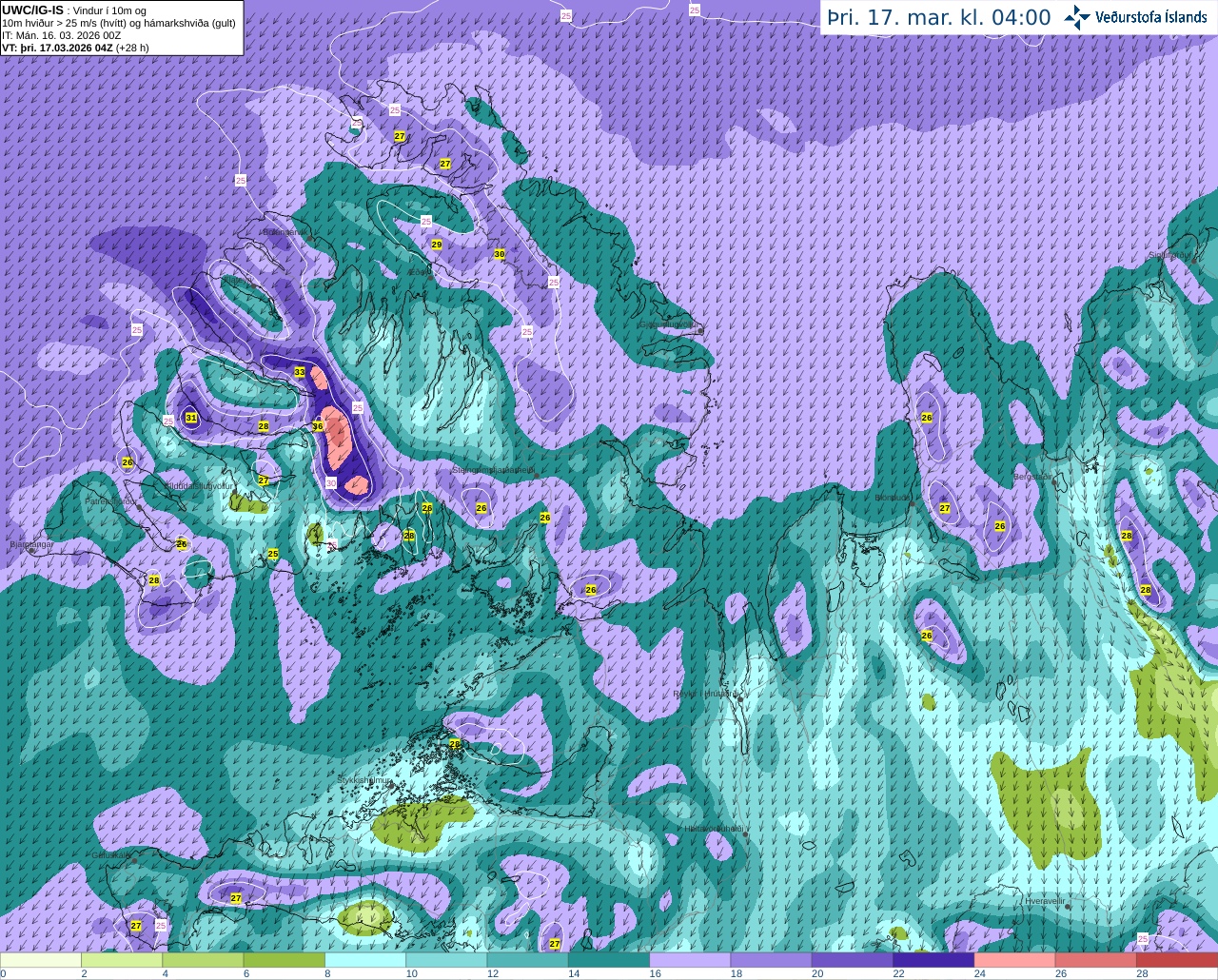Pick the 24–26 m/s light pink legend swatch

click(1015, 959)
